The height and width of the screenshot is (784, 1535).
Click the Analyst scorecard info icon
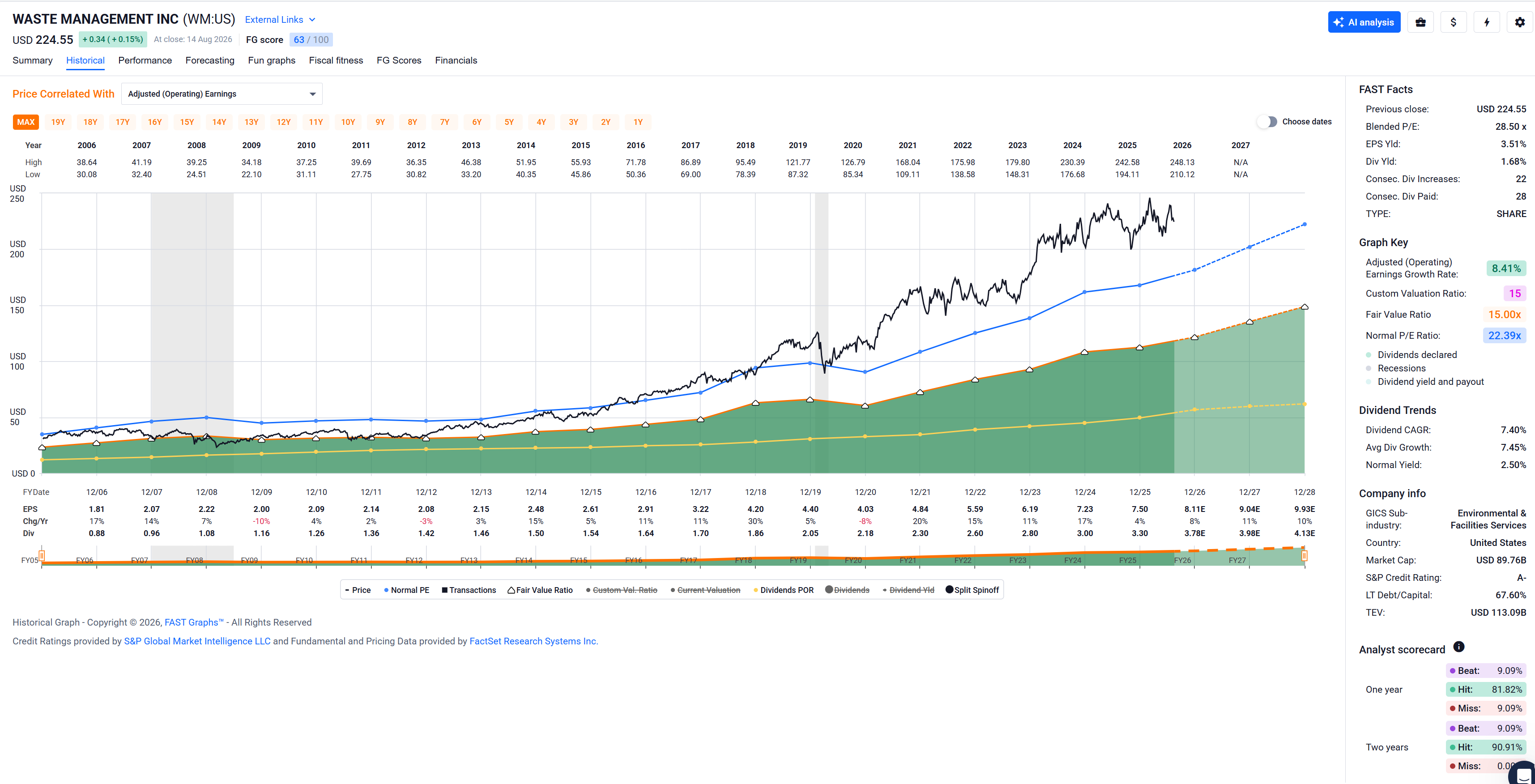coord(1459,646)
